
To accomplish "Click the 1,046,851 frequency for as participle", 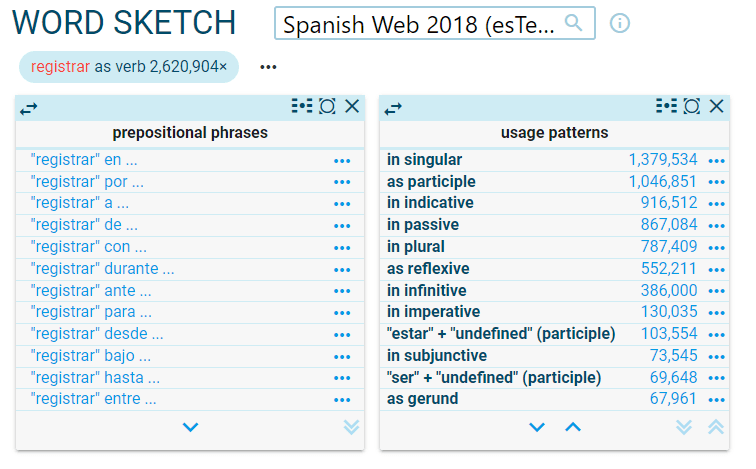I will tap(662, 182).
